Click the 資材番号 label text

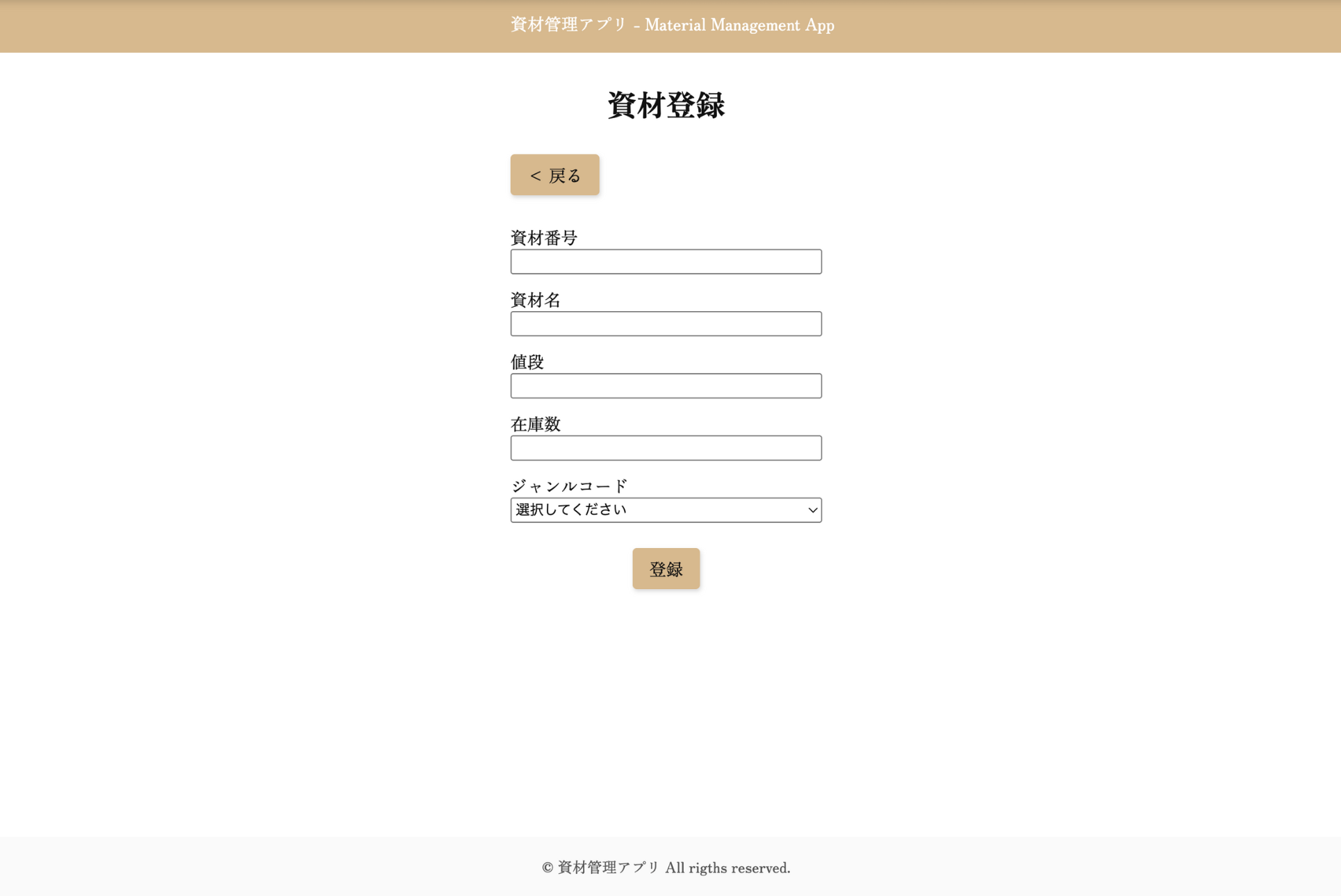pyautogui.click(x=544, y=238)
